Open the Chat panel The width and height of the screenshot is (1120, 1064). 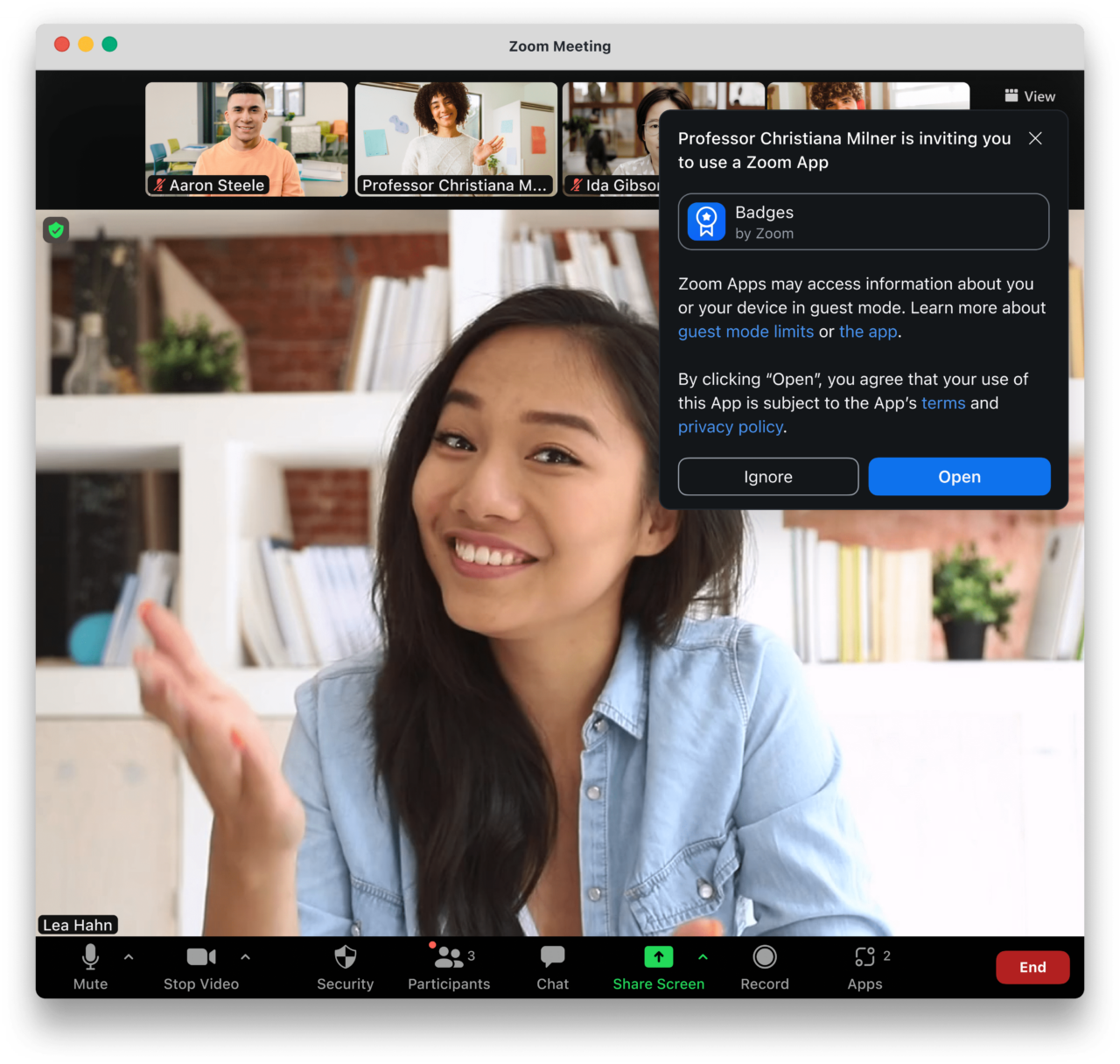552,968
